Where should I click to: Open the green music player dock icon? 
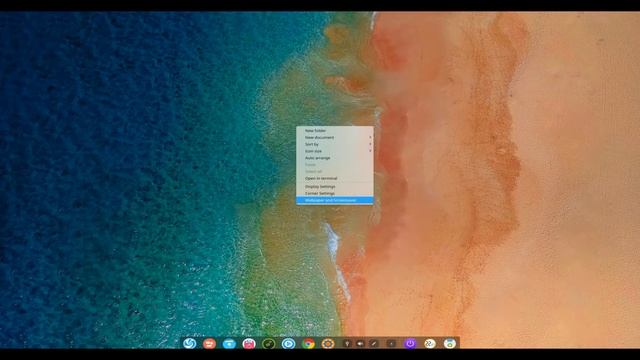pyautogui.click(x=268, y=344)
